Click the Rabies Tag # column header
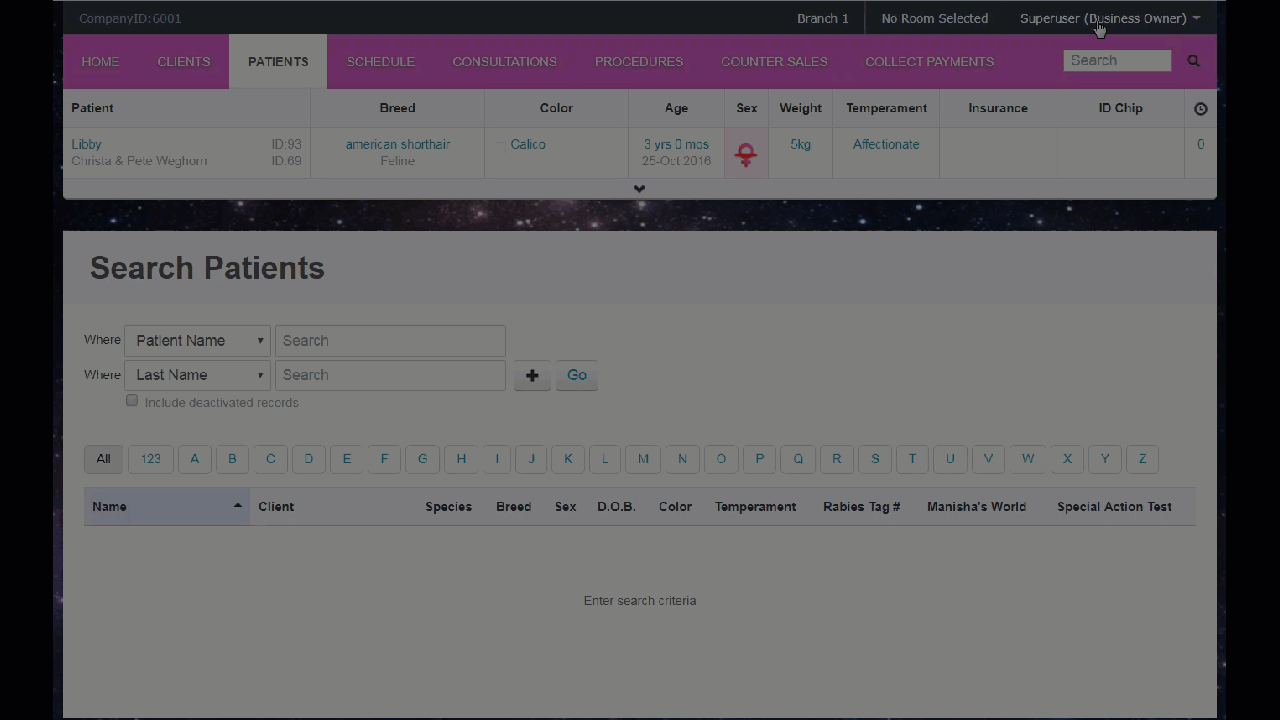Screen dimensions: 1280x720 [862, 507]
